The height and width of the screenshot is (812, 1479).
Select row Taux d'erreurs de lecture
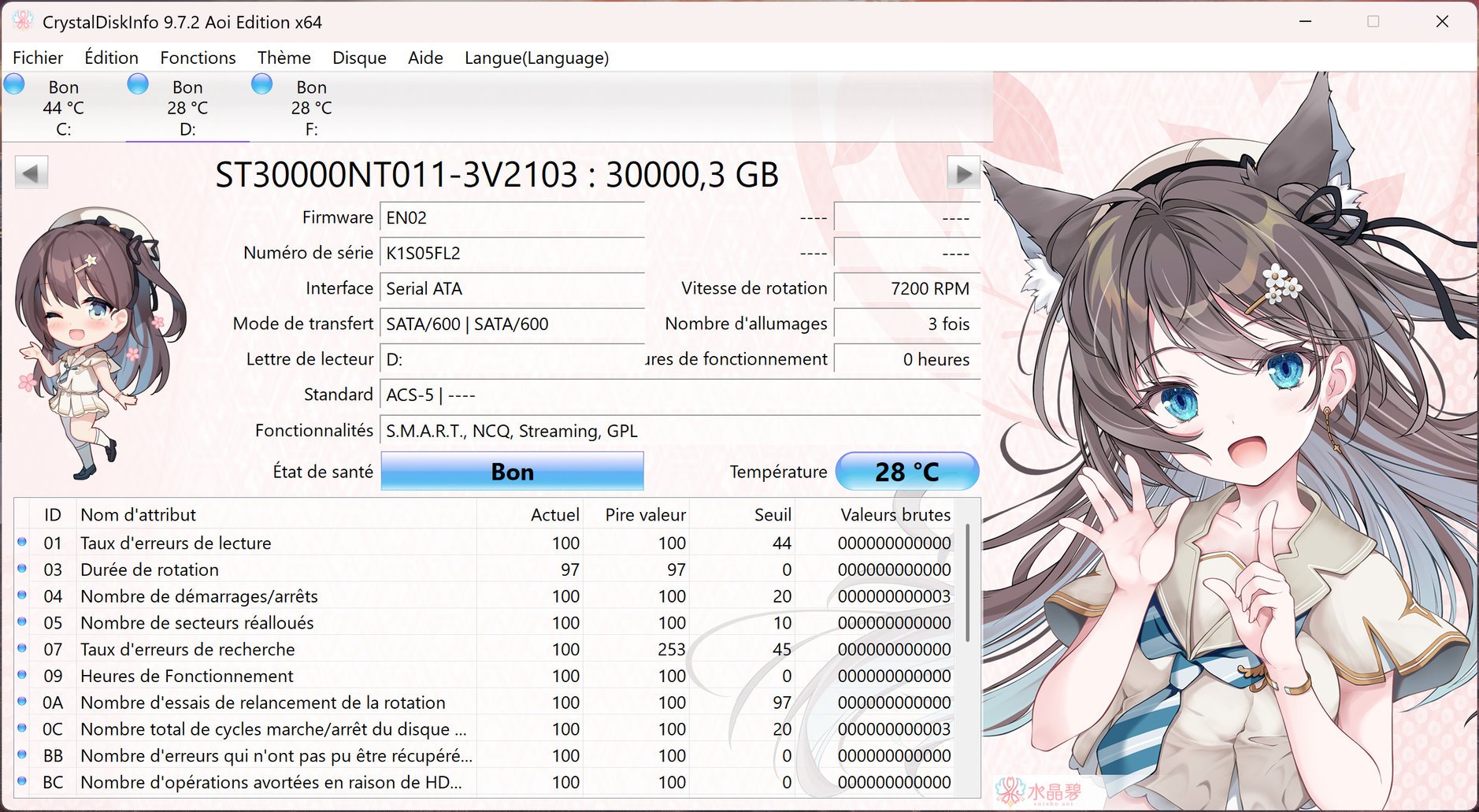click(x=484, y=543)
